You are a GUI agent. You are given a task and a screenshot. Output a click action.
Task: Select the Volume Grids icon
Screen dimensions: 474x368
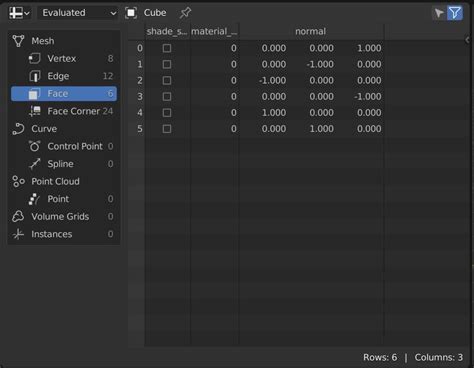point(18,217)
